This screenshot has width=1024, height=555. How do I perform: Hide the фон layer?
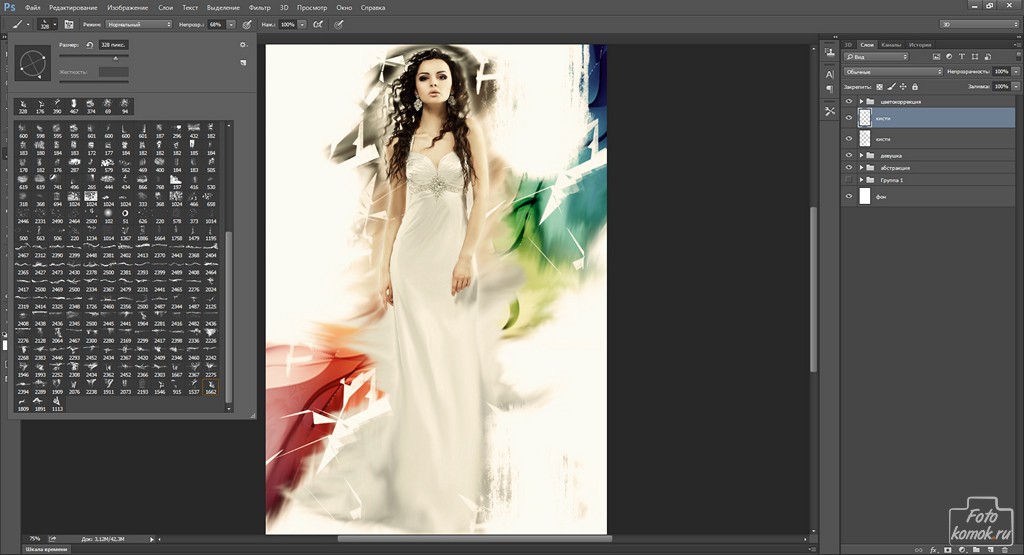[849, 197]
